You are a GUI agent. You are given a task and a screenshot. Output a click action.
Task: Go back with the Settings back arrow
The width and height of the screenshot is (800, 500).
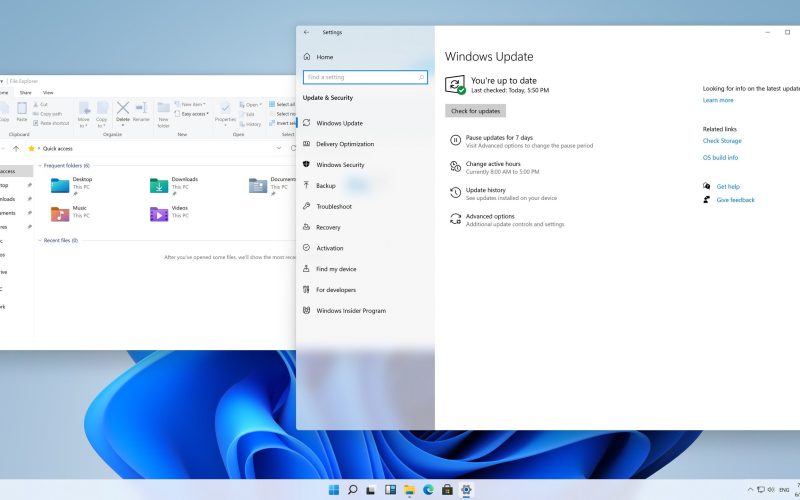click(306, 32)
